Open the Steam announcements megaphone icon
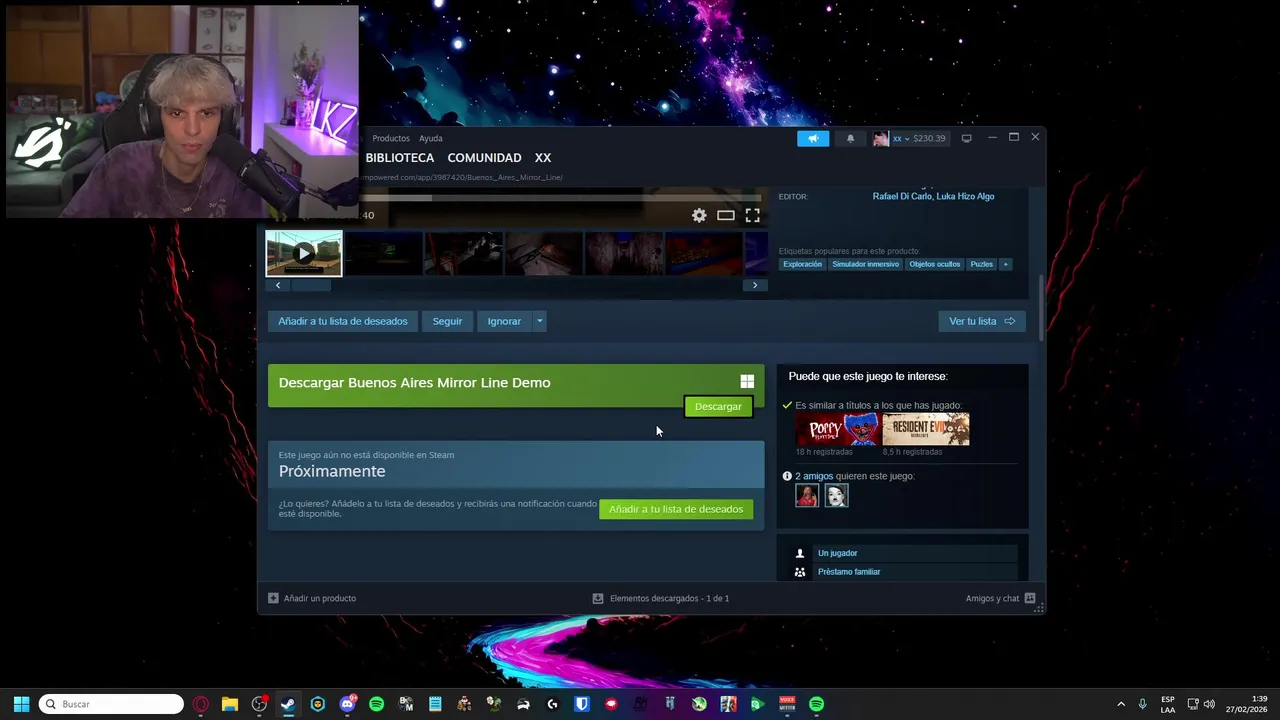 point(813,138)
